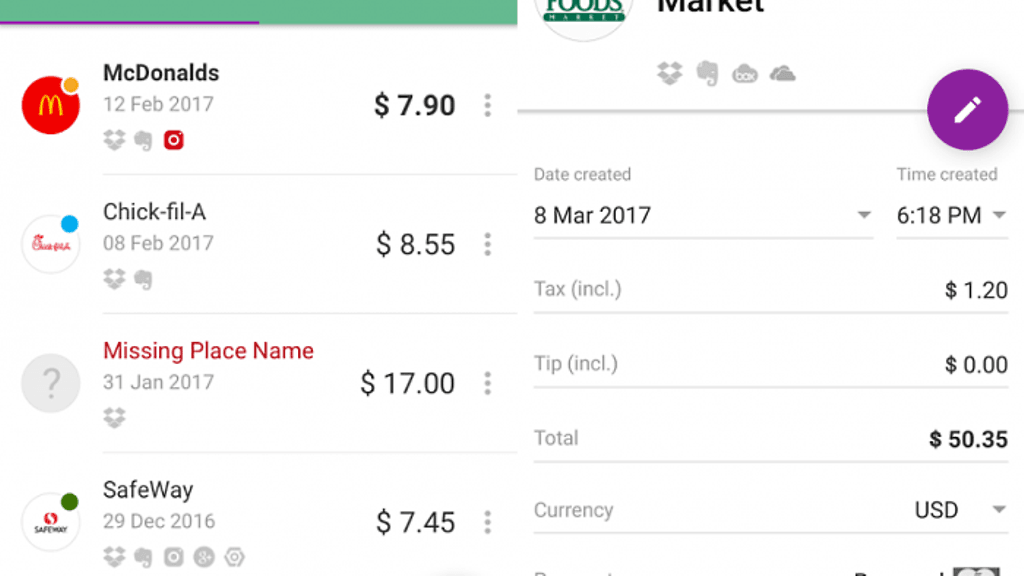Click the cloud icon under Whole Foods Market
The height and width of the screenshot is (576, 1024).
782,74
